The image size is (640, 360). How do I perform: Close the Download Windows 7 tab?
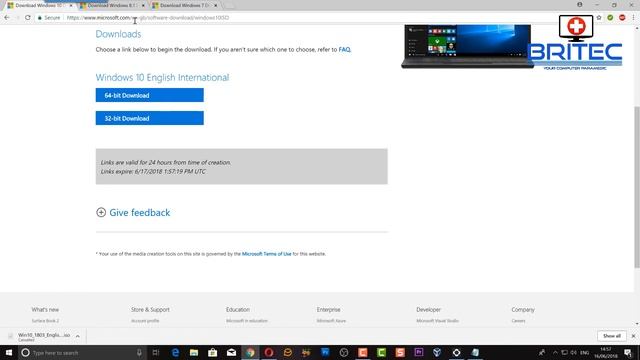216,5
